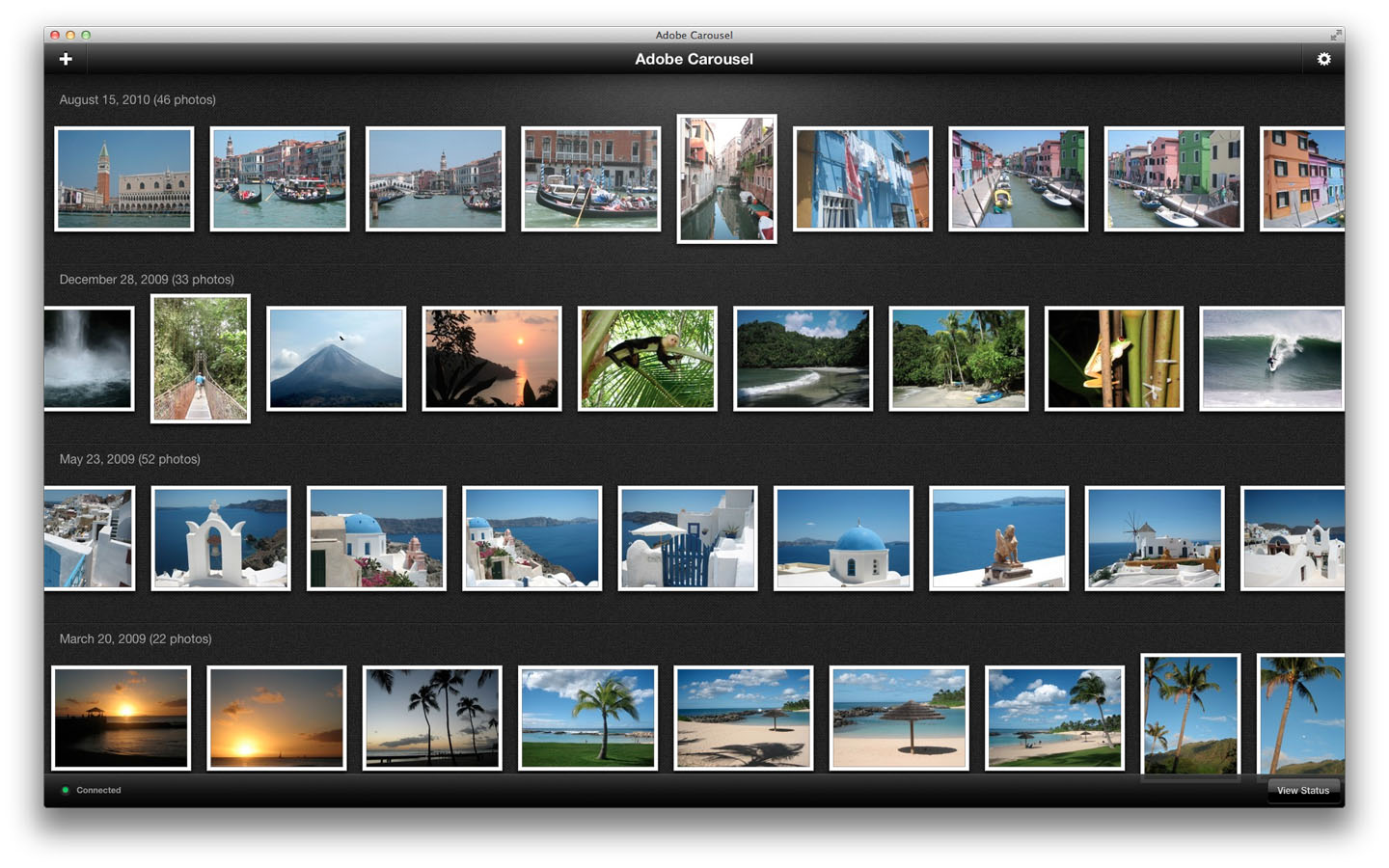
Task: Click the plus icon to add photos
Action: point(66,59)
